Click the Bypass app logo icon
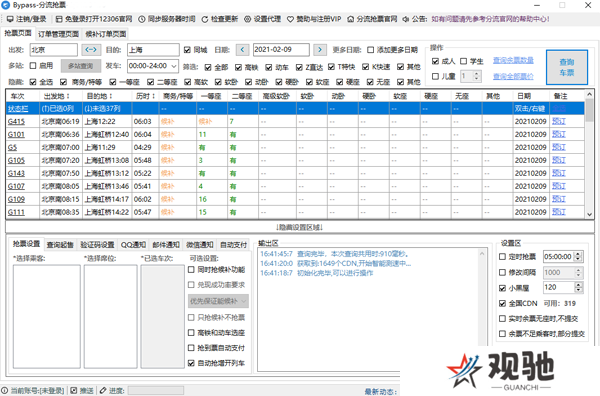 point(5,5)
